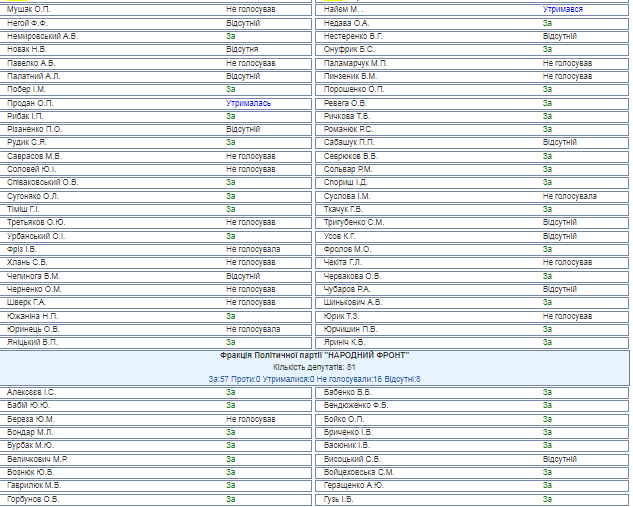
Task: Click the name Порошенко О.П.
Action: (355, 89)
